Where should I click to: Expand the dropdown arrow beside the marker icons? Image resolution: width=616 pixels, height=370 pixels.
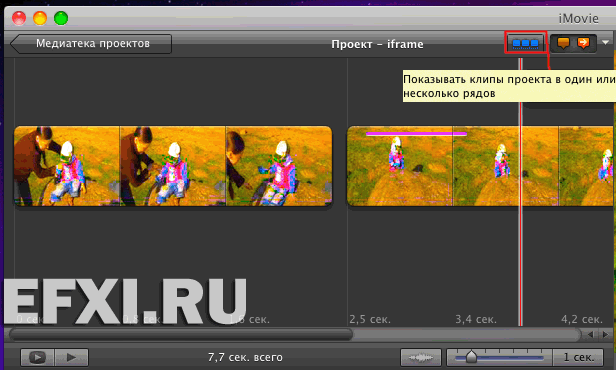tap(605, 42)
